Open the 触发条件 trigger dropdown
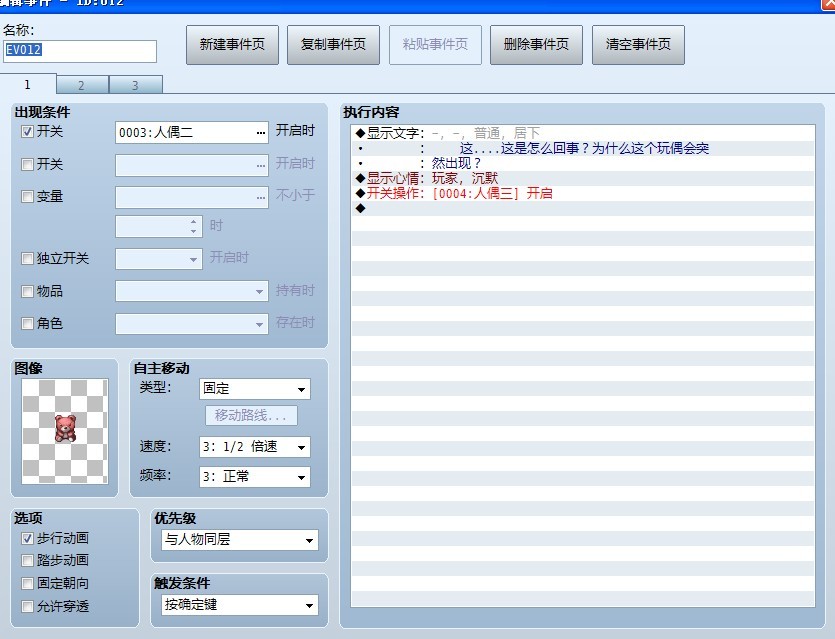Screen dimensions: 835x639 tap(240, 605)
